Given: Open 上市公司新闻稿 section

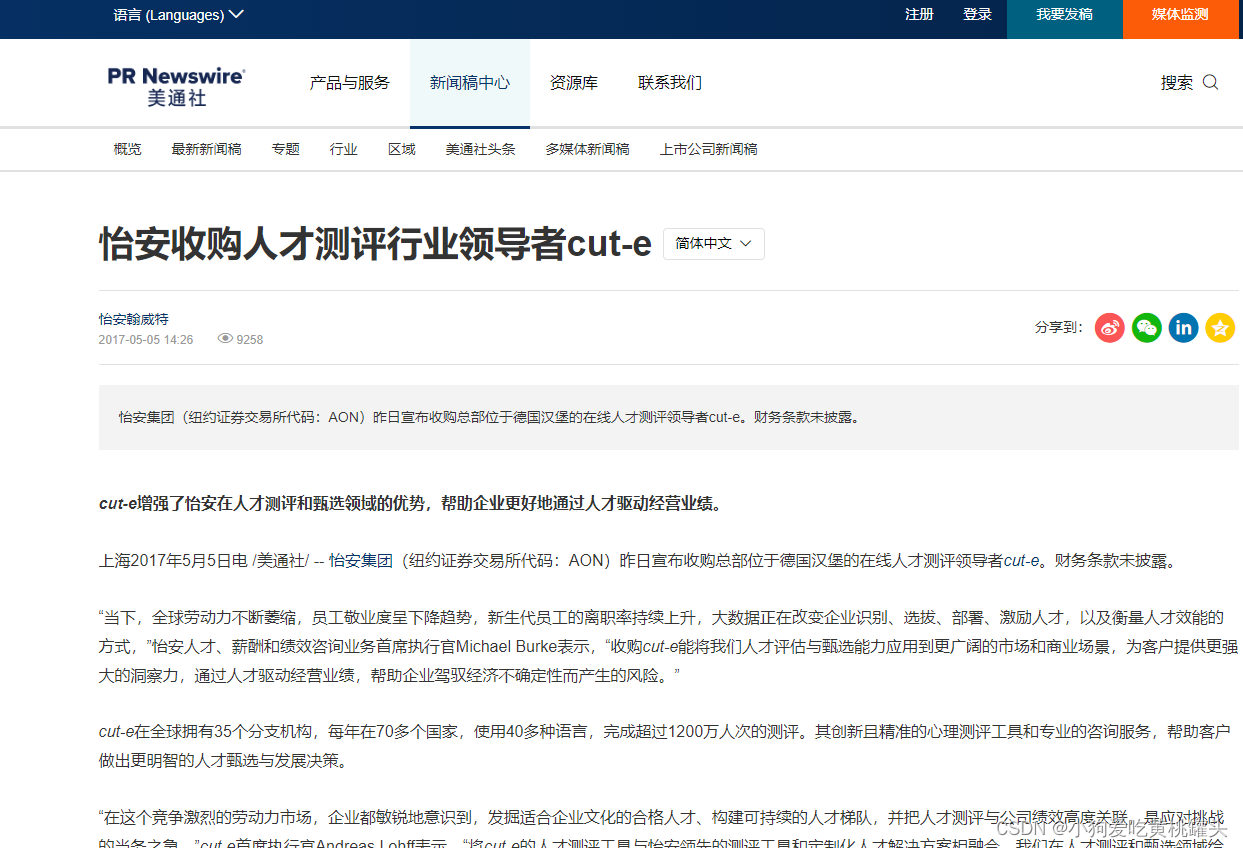Looking at the screenshot, I should coord(708,149).
